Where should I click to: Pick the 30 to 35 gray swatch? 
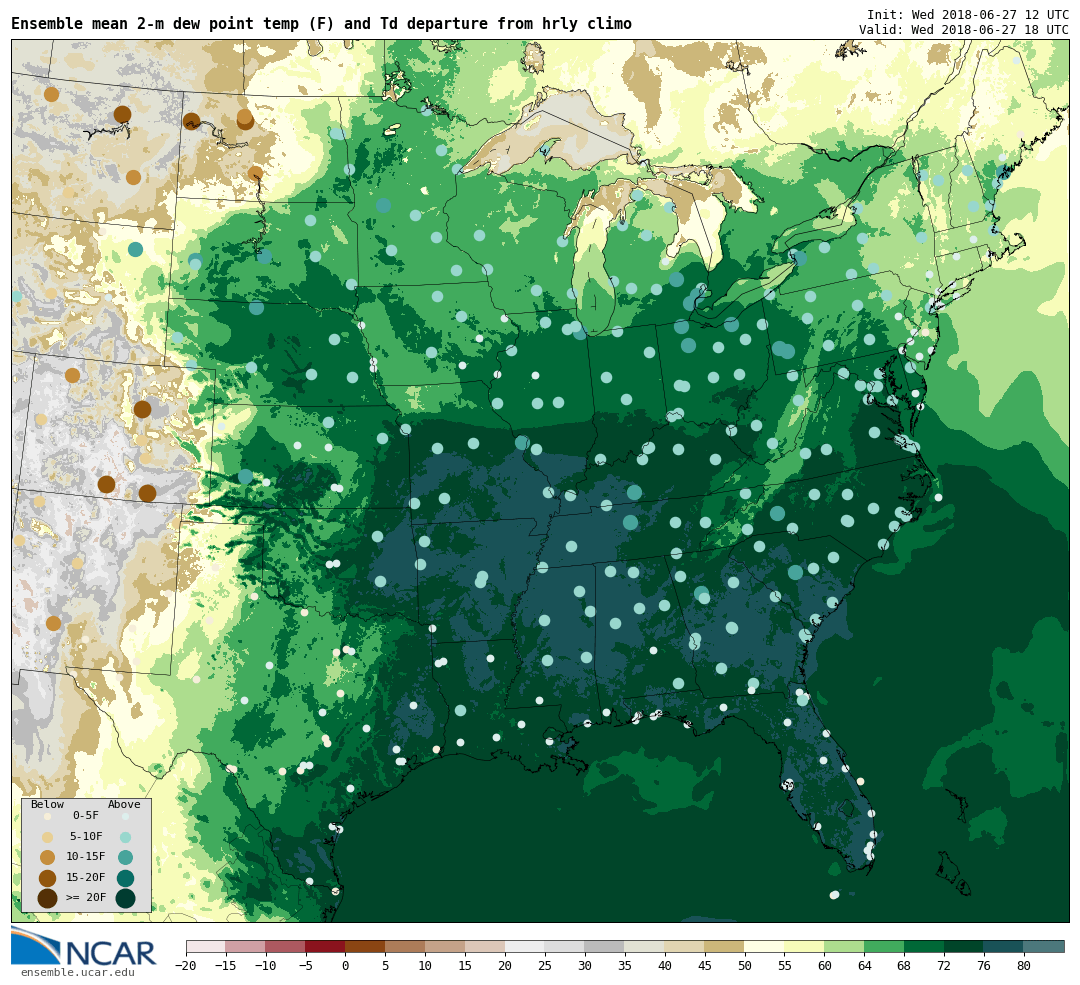[605, 946]
